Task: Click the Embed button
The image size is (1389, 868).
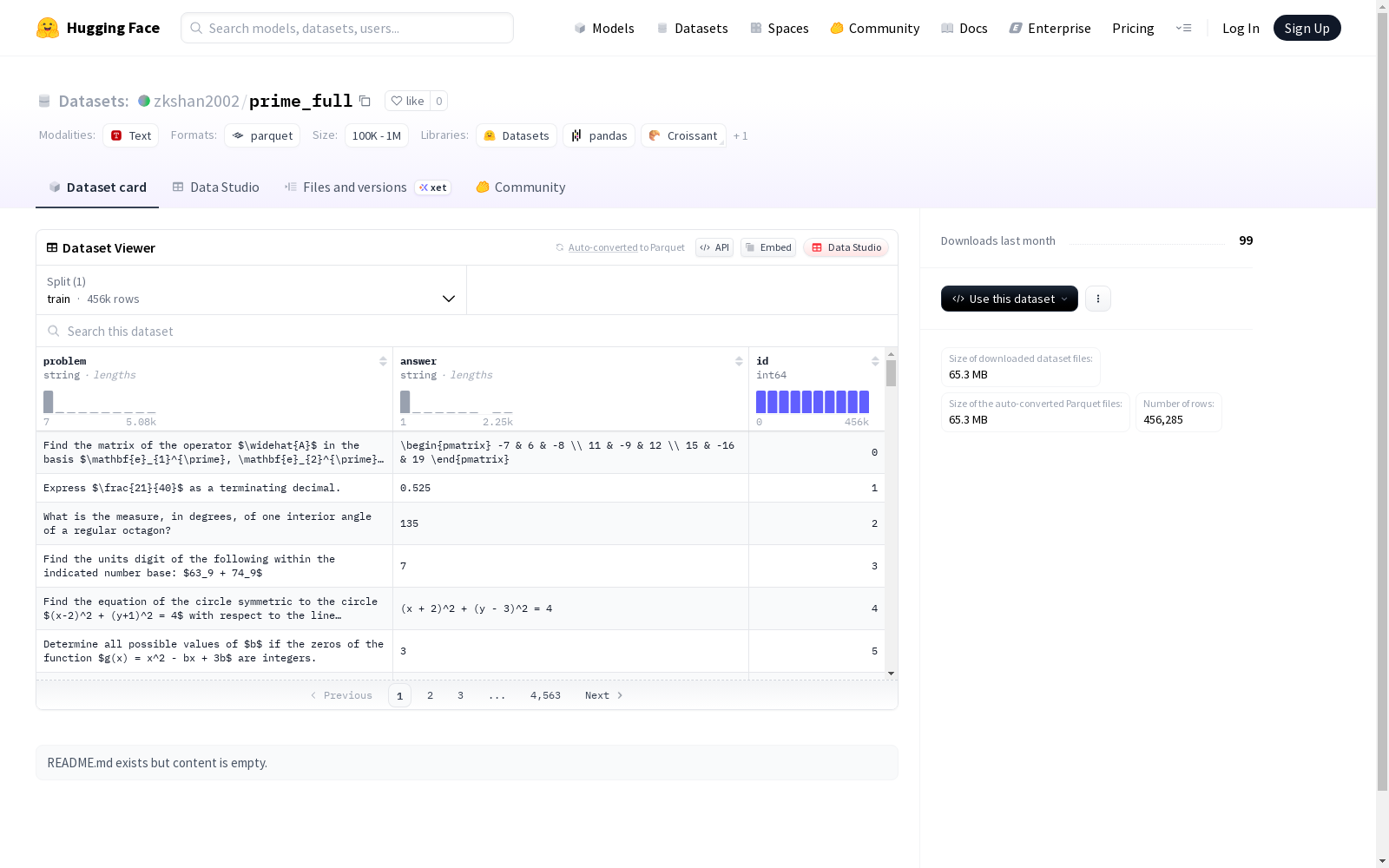Action: point(768,247)
